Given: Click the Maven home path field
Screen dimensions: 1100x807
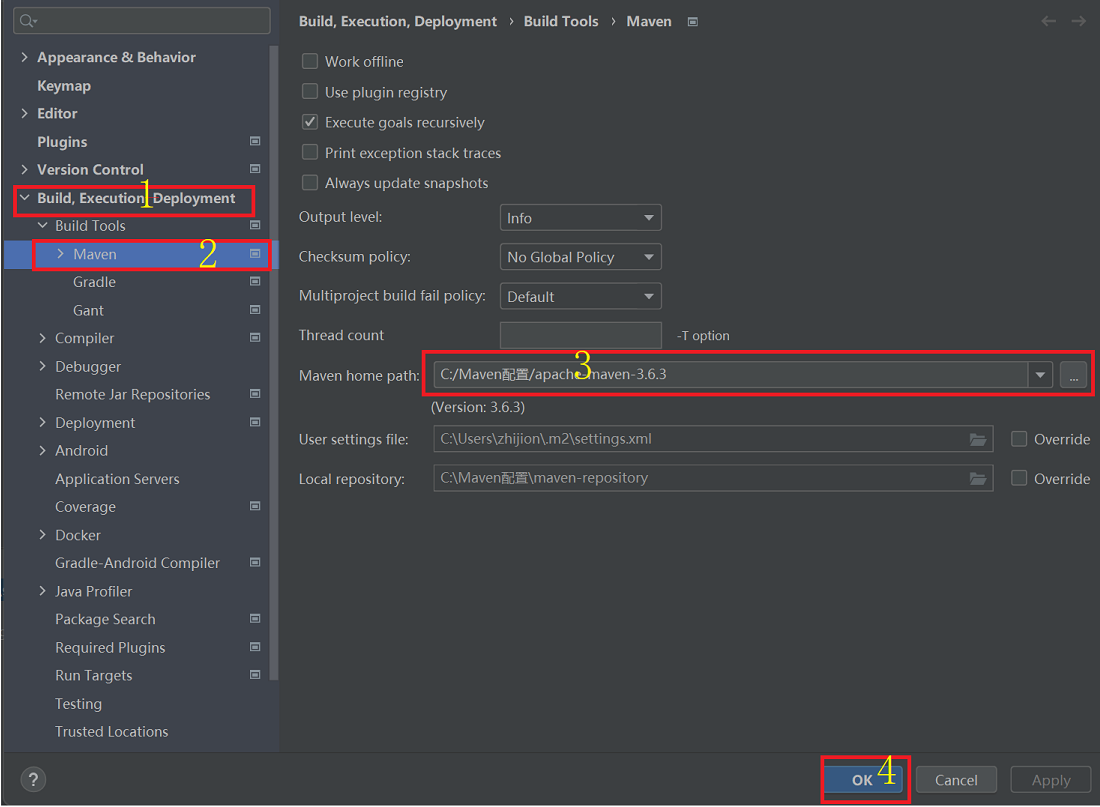Looking at the screenshot, I should (x=731, y=375).
